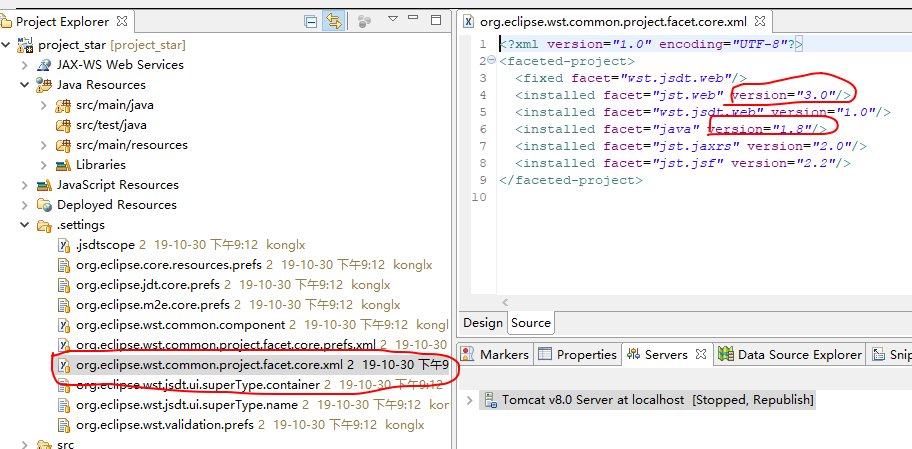Click the Deployed Resources folder icon
Image resolution: width=912 pixels, height=449 pixels.
(44, 205)
